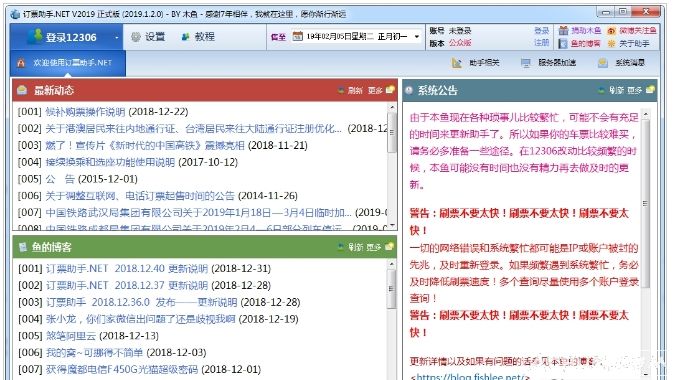Screen dimensions: 674x380
Task: Click the https://blog.fishlee.net link
Action: point(472,377)
